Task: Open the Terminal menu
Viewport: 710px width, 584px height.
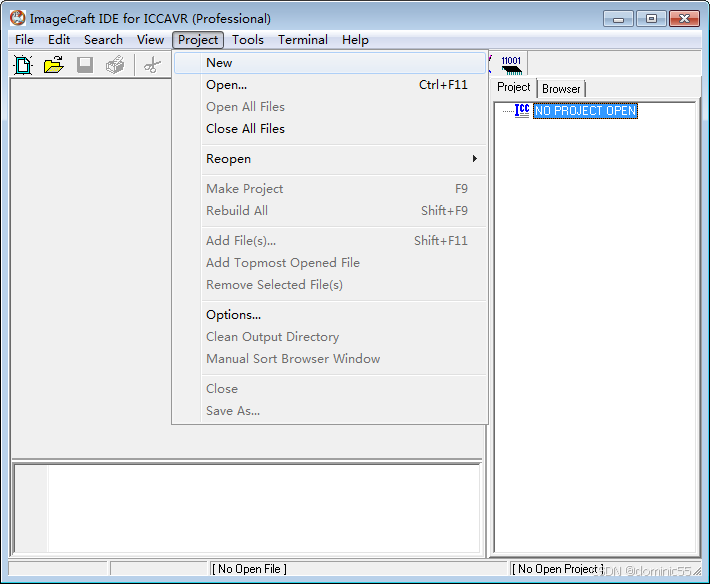Action: tap(303, 40)
